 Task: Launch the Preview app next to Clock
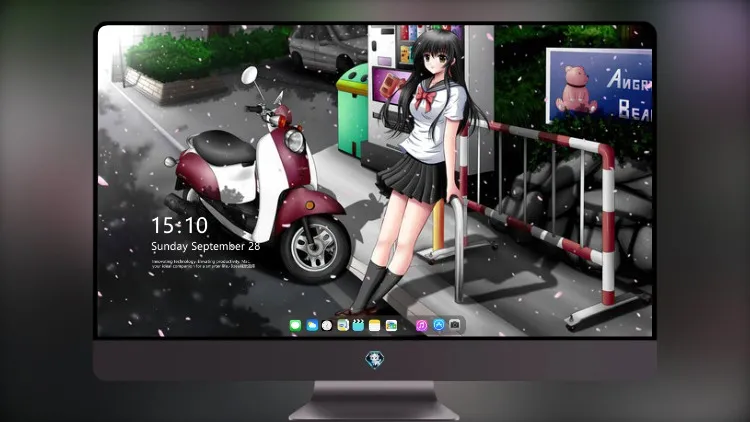(343, 326)
